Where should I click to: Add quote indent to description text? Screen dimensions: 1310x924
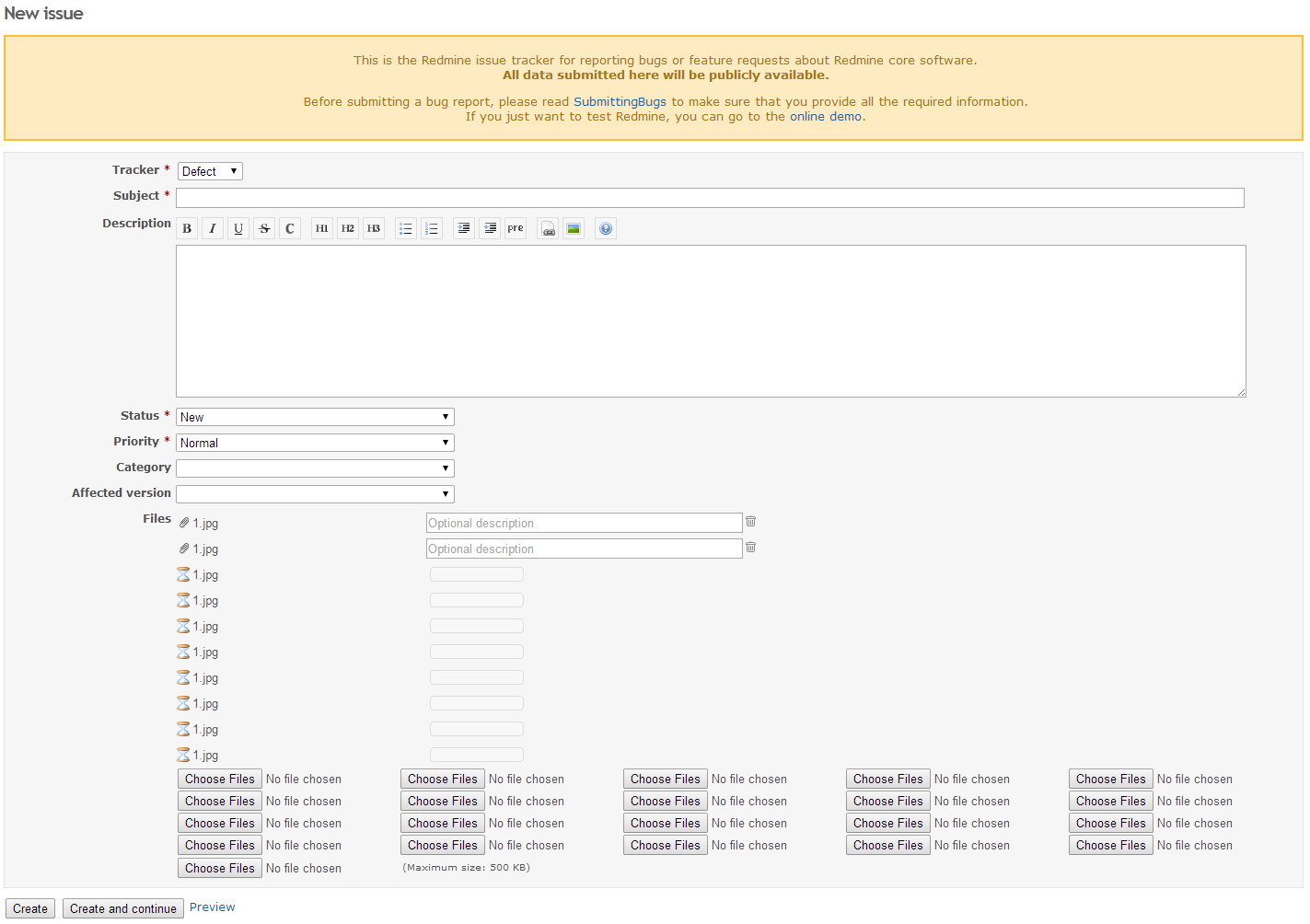point(464,228)
